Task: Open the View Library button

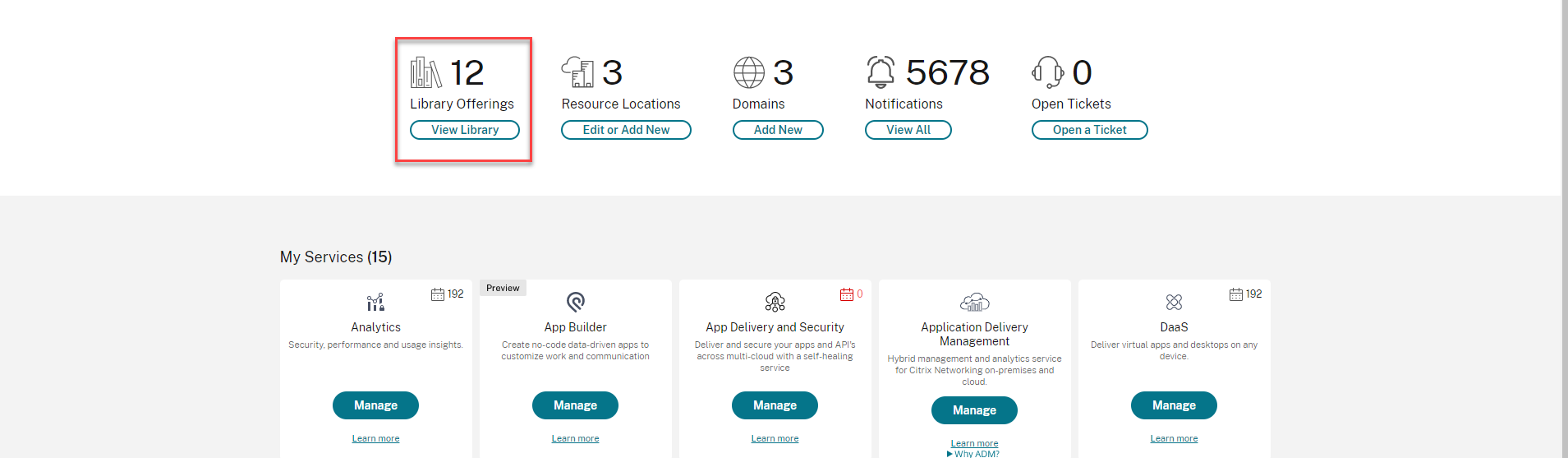Action: click(465, 130)
